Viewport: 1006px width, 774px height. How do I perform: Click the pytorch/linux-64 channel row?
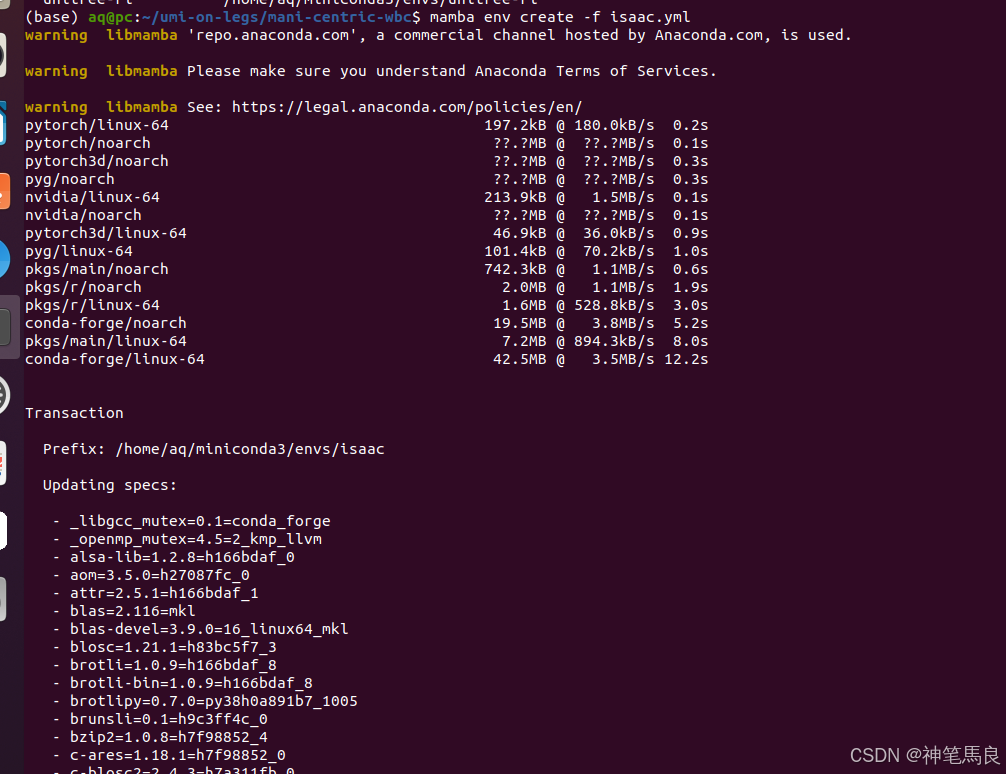366,125
